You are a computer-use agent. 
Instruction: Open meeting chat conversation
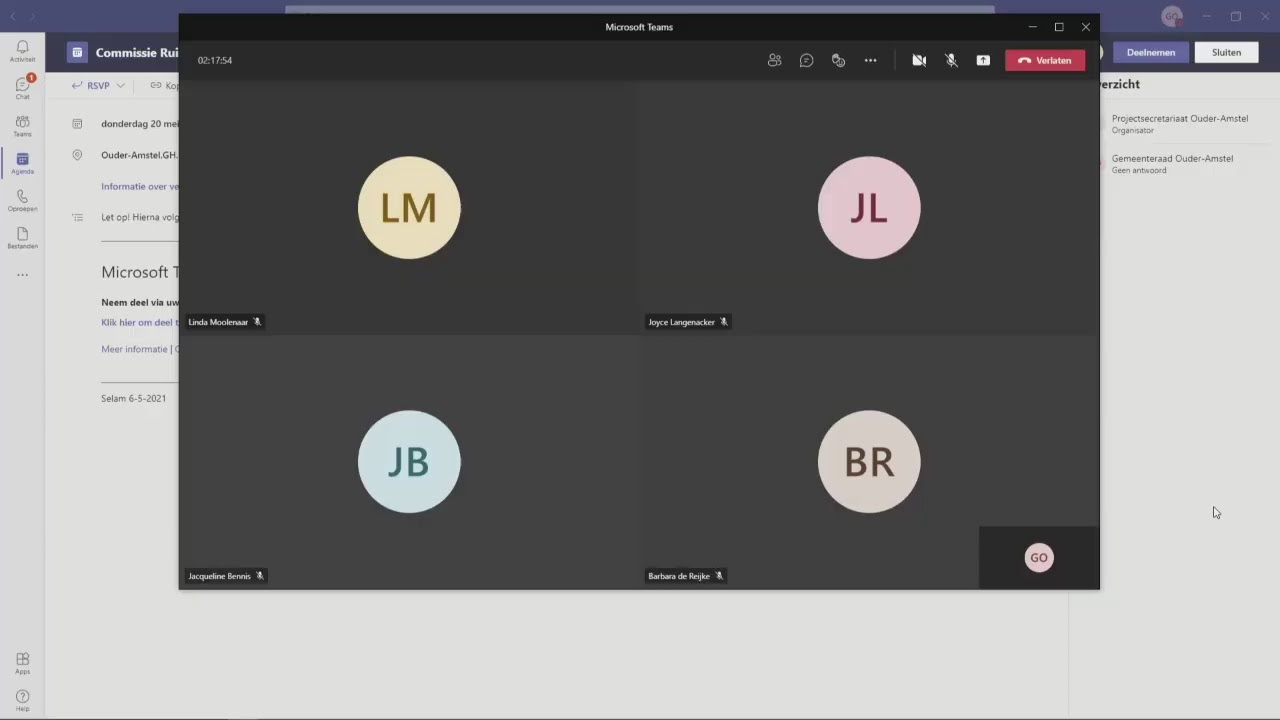(806, 60)
